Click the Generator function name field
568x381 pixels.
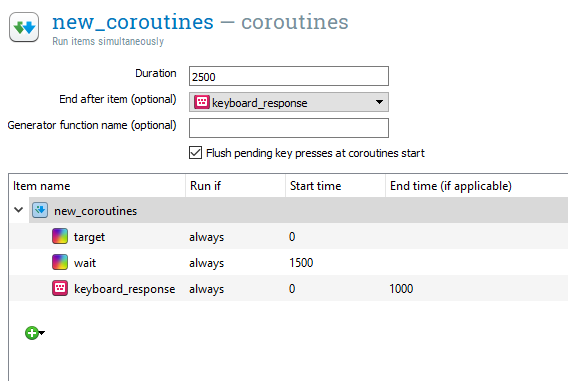coord(289,128)
